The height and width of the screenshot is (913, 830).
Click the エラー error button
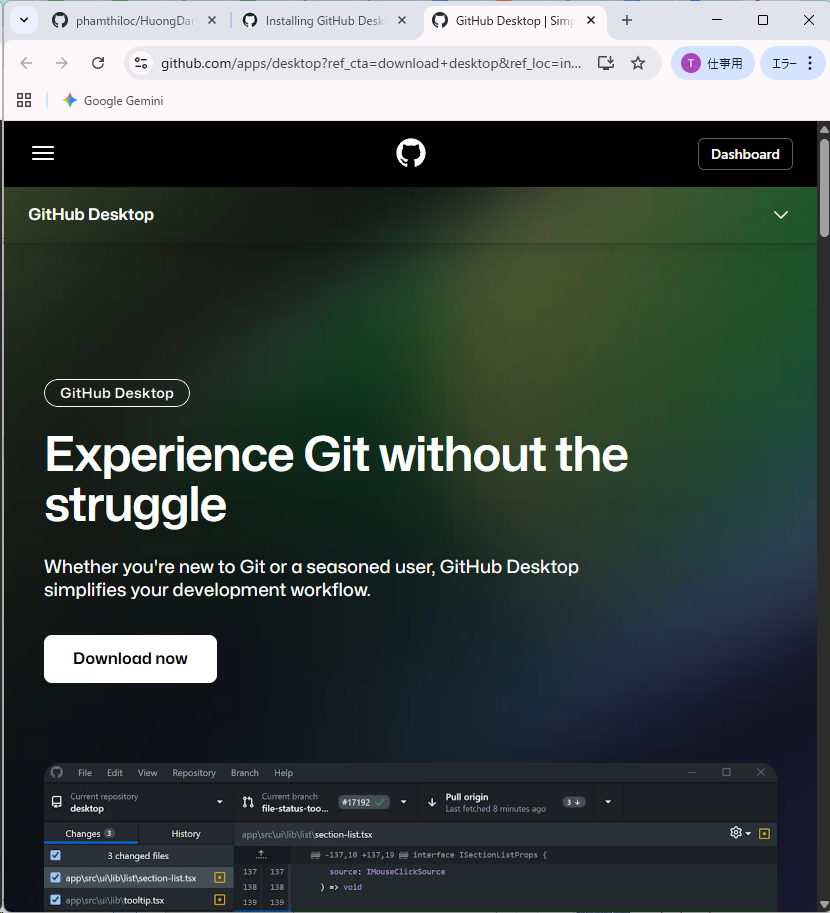pos(783,63)
